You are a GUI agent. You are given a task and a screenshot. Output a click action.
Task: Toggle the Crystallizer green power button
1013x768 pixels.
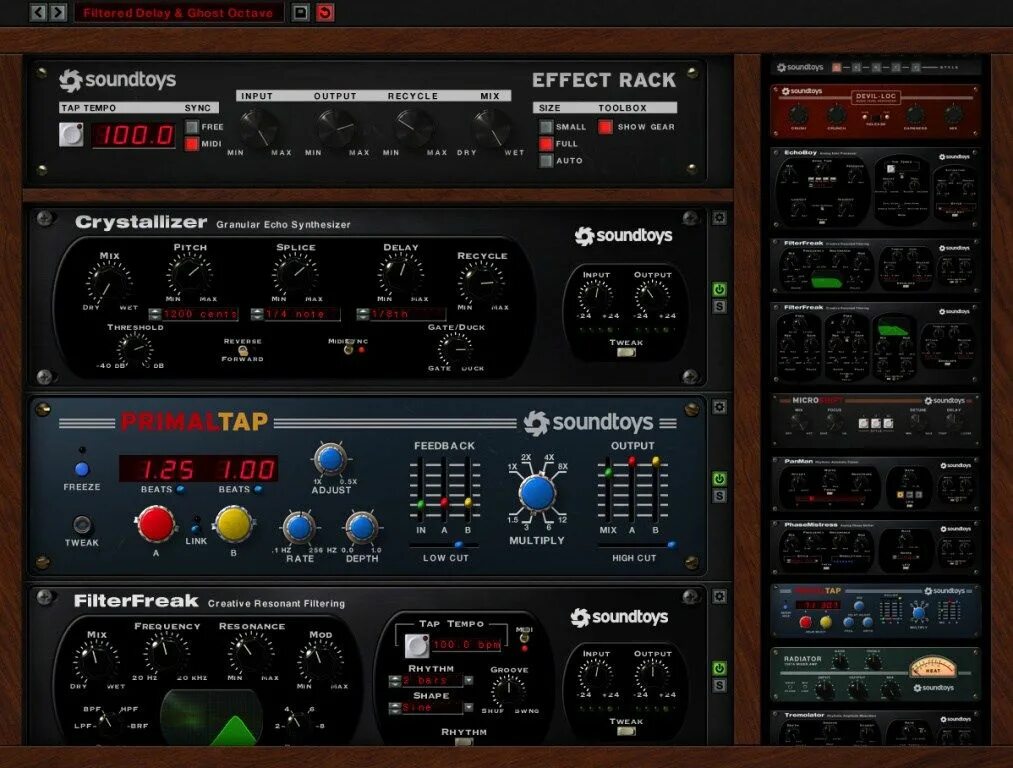coord(719,289)
